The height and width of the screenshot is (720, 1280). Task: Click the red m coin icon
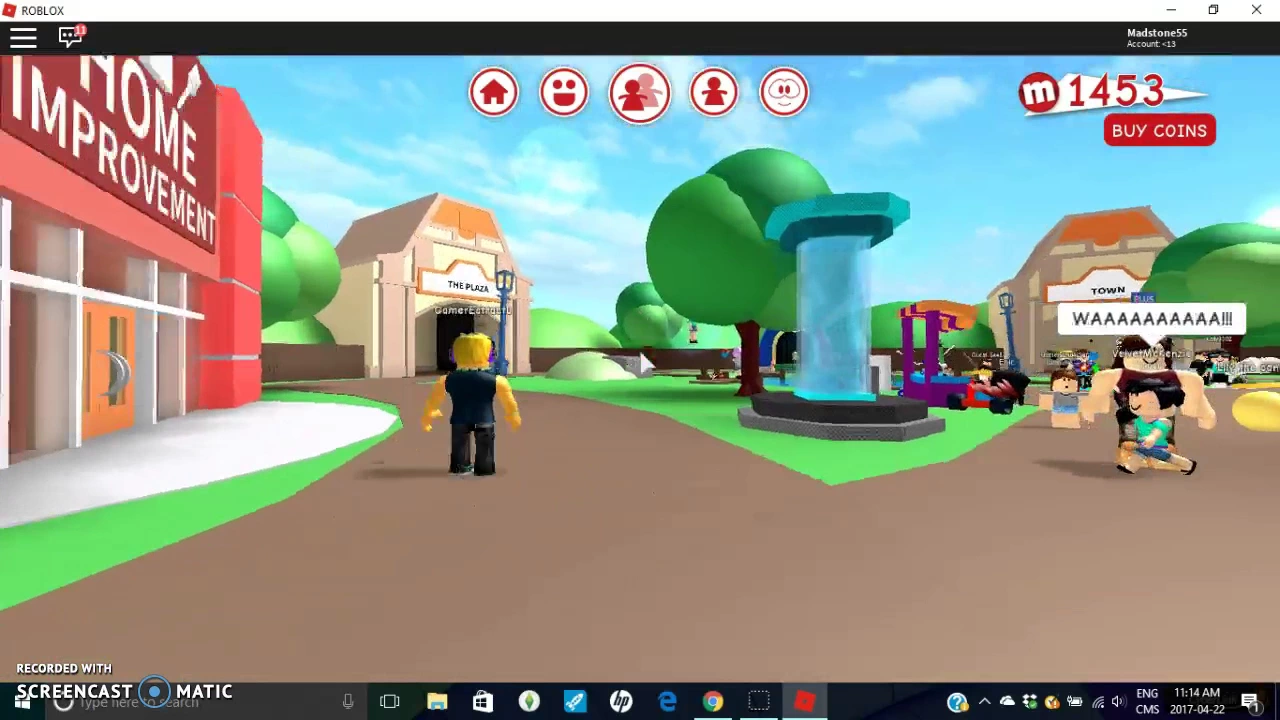click(1039, 93)
